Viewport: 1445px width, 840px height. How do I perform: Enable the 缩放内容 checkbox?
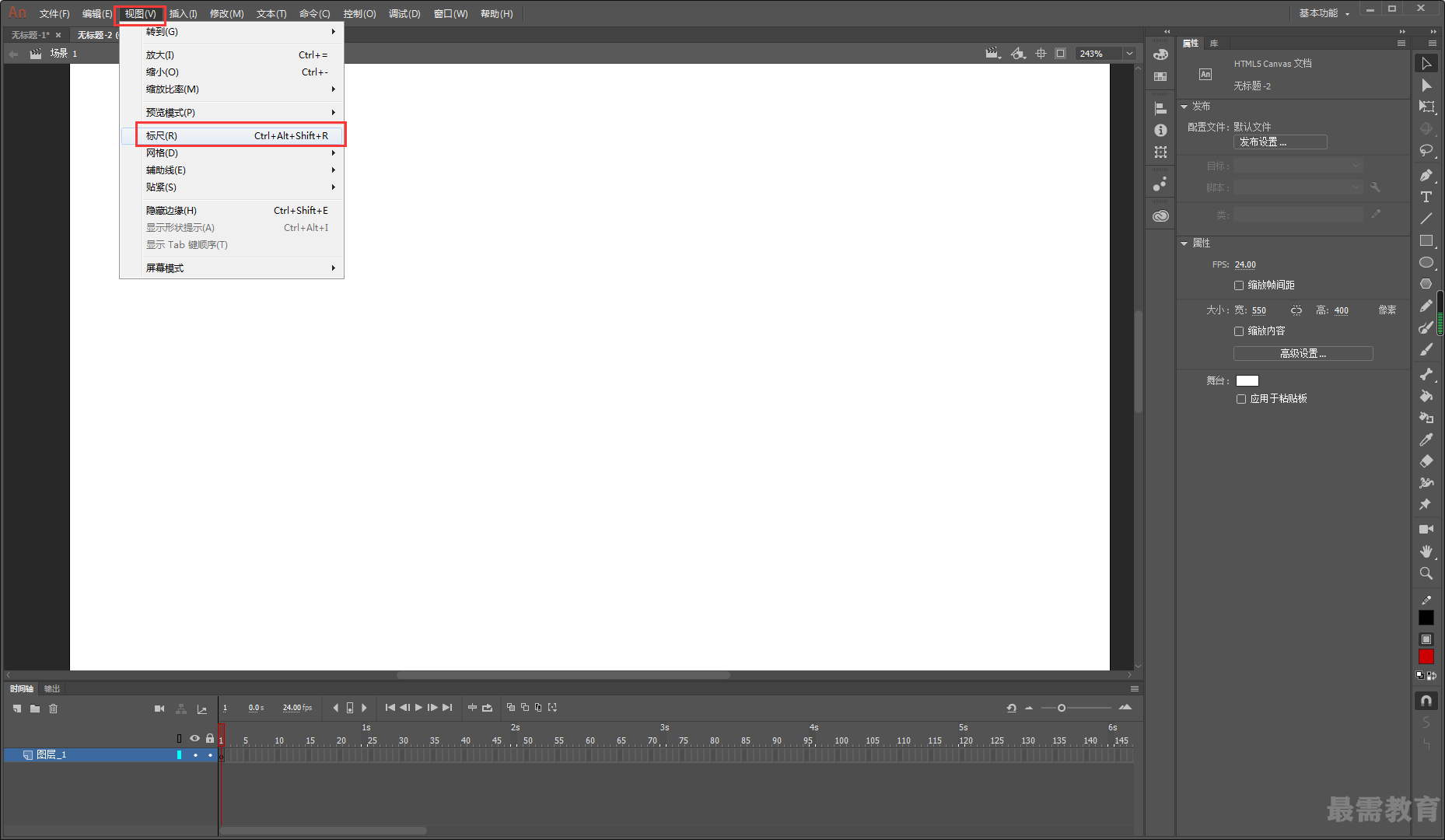click(x=1239, y=331)
